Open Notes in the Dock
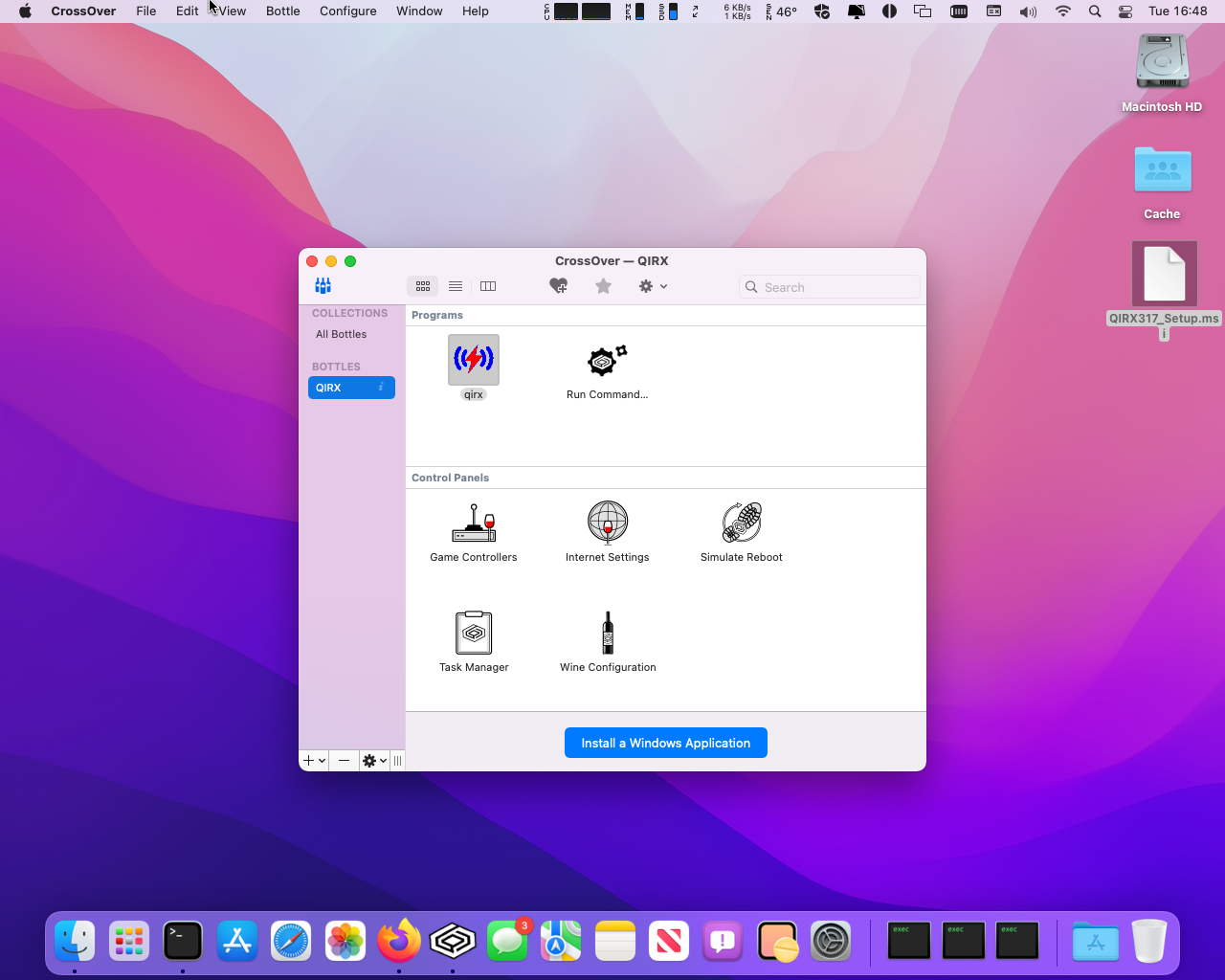The width and height of the screenshot is (1225, 980). [x=615, y=942]
